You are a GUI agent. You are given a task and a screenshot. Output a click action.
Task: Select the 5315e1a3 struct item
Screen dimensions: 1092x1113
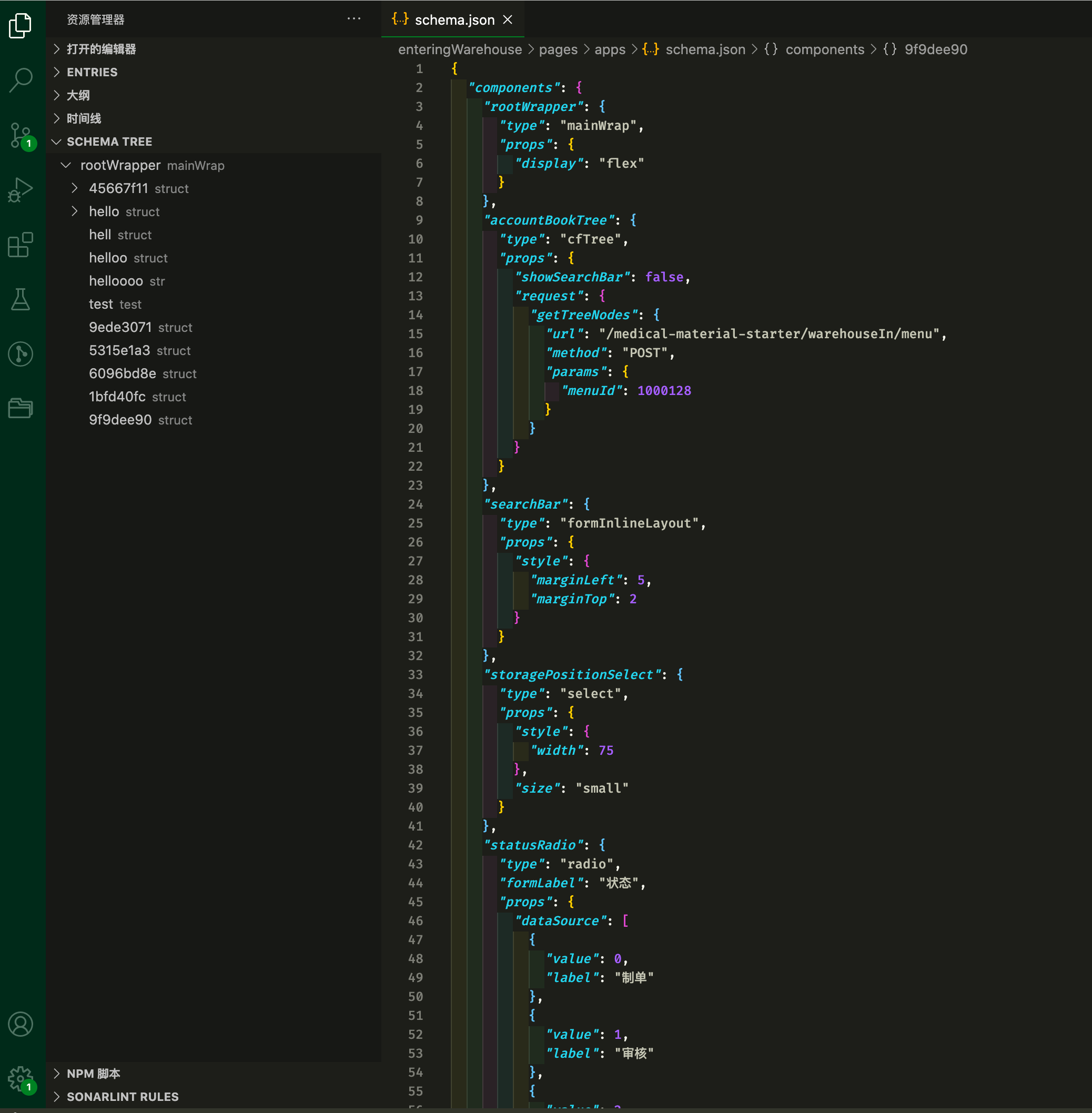(214, 350)
